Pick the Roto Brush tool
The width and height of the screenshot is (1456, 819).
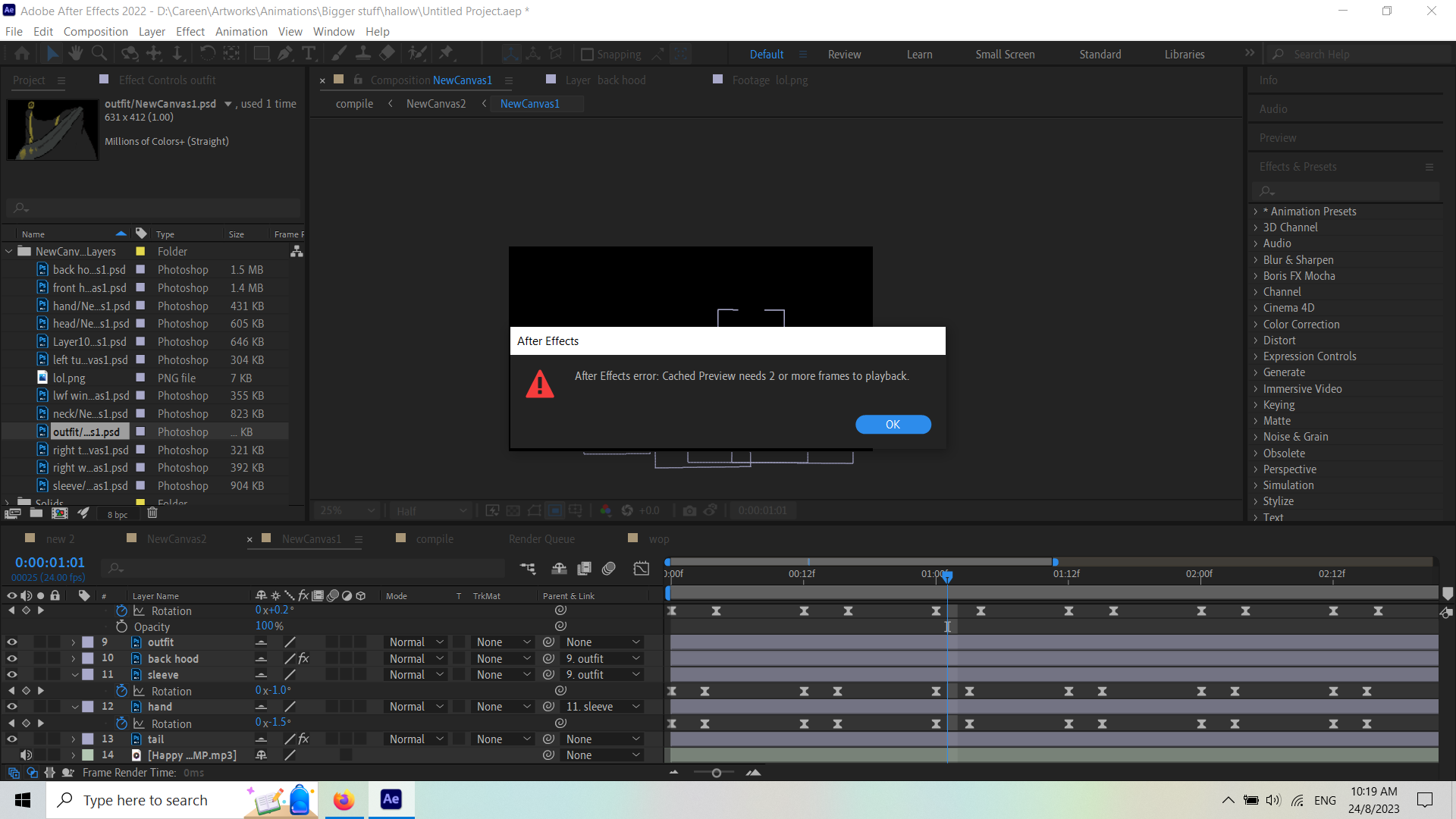418,53
